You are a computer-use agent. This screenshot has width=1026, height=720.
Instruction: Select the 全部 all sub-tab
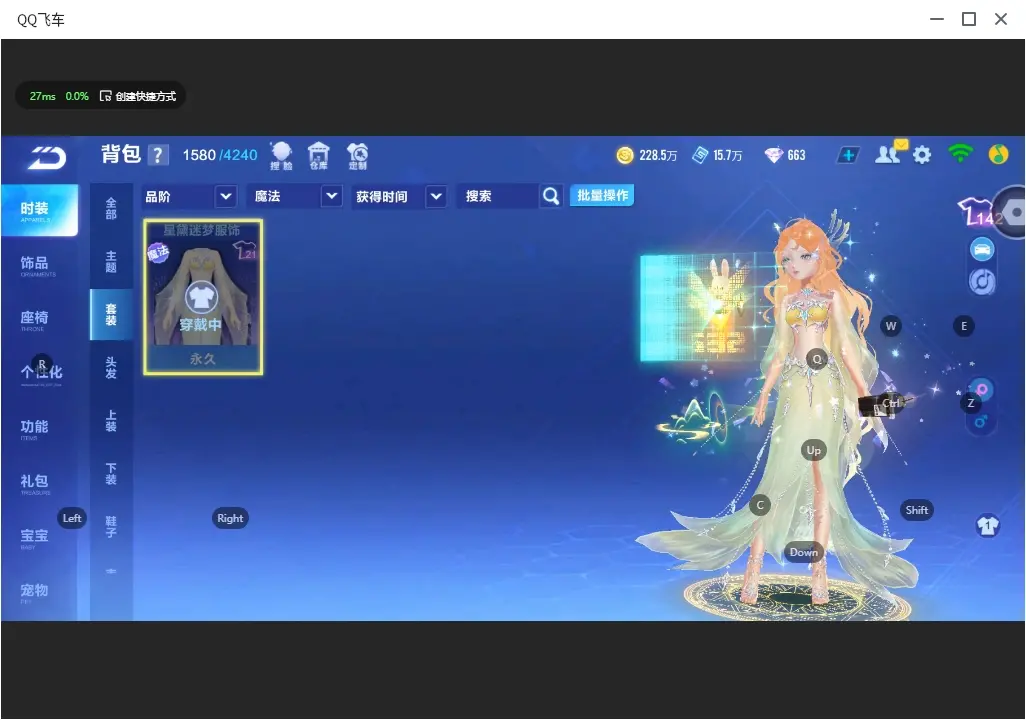tap(111, 209)
